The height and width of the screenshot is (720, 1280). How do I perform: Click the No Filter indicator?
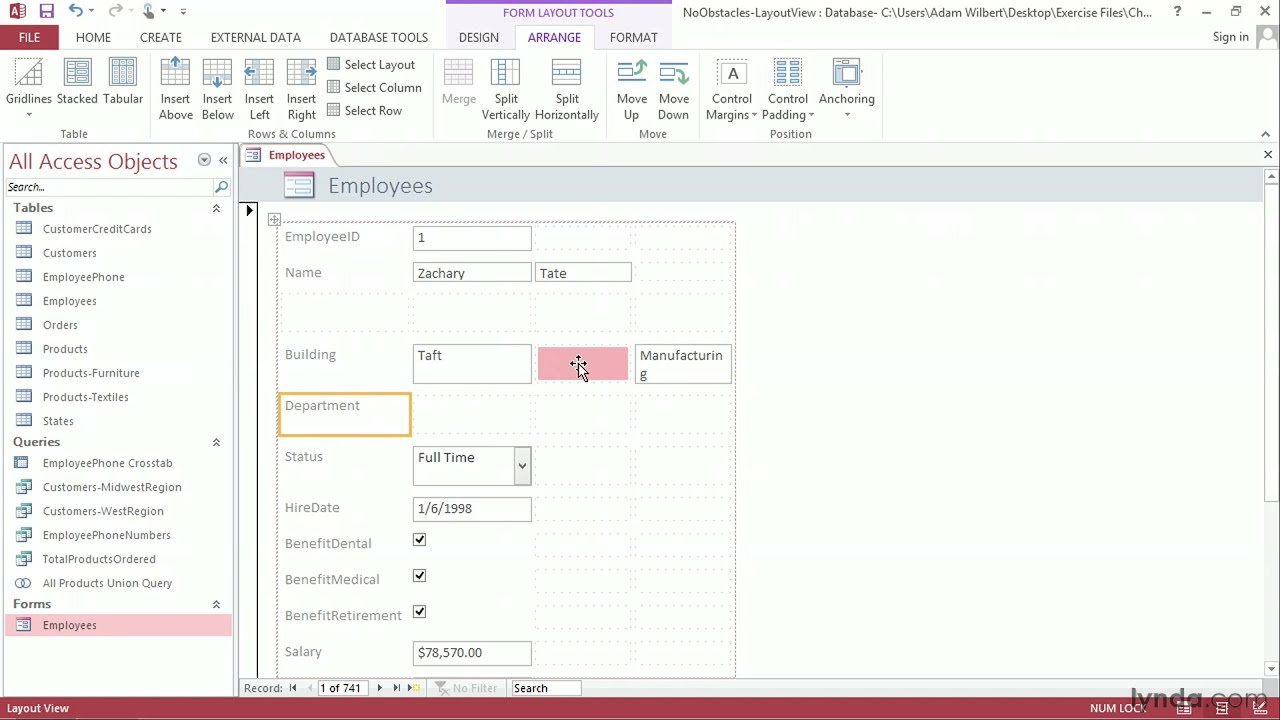point(466,688)
